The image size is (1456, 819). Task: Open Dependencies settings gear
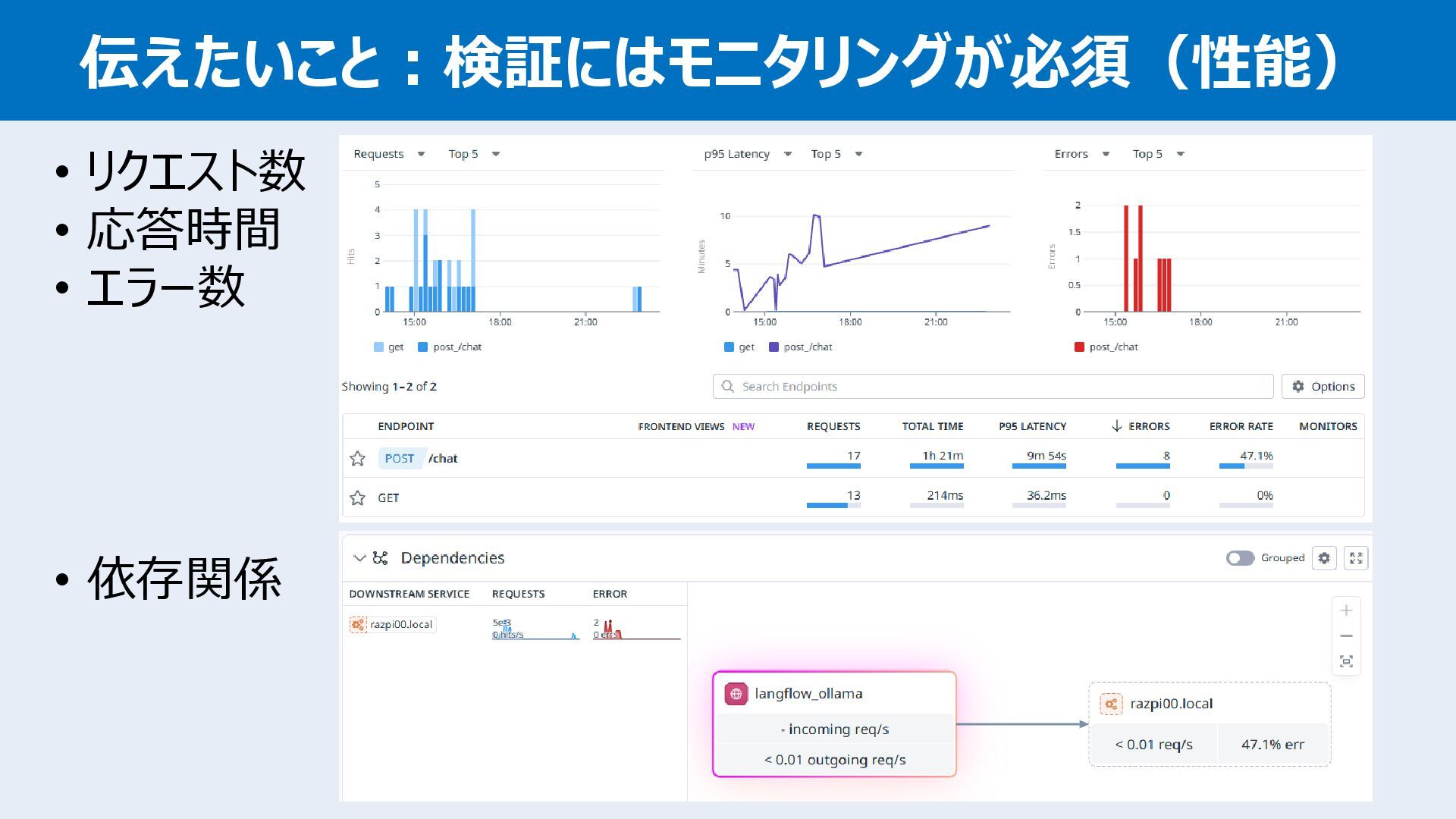coord(1324,558)
